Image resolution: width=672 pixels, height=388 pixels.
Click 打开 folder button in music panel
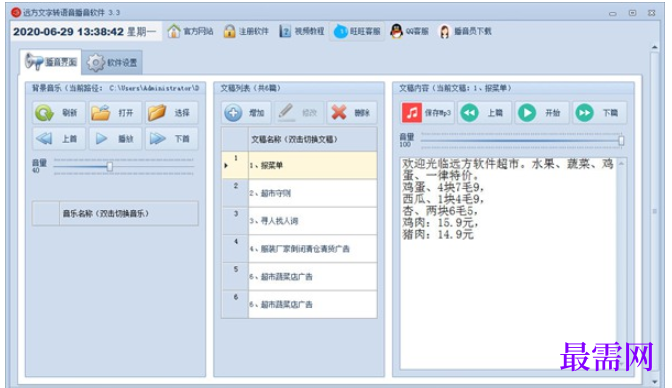click(x=115, y=113)
